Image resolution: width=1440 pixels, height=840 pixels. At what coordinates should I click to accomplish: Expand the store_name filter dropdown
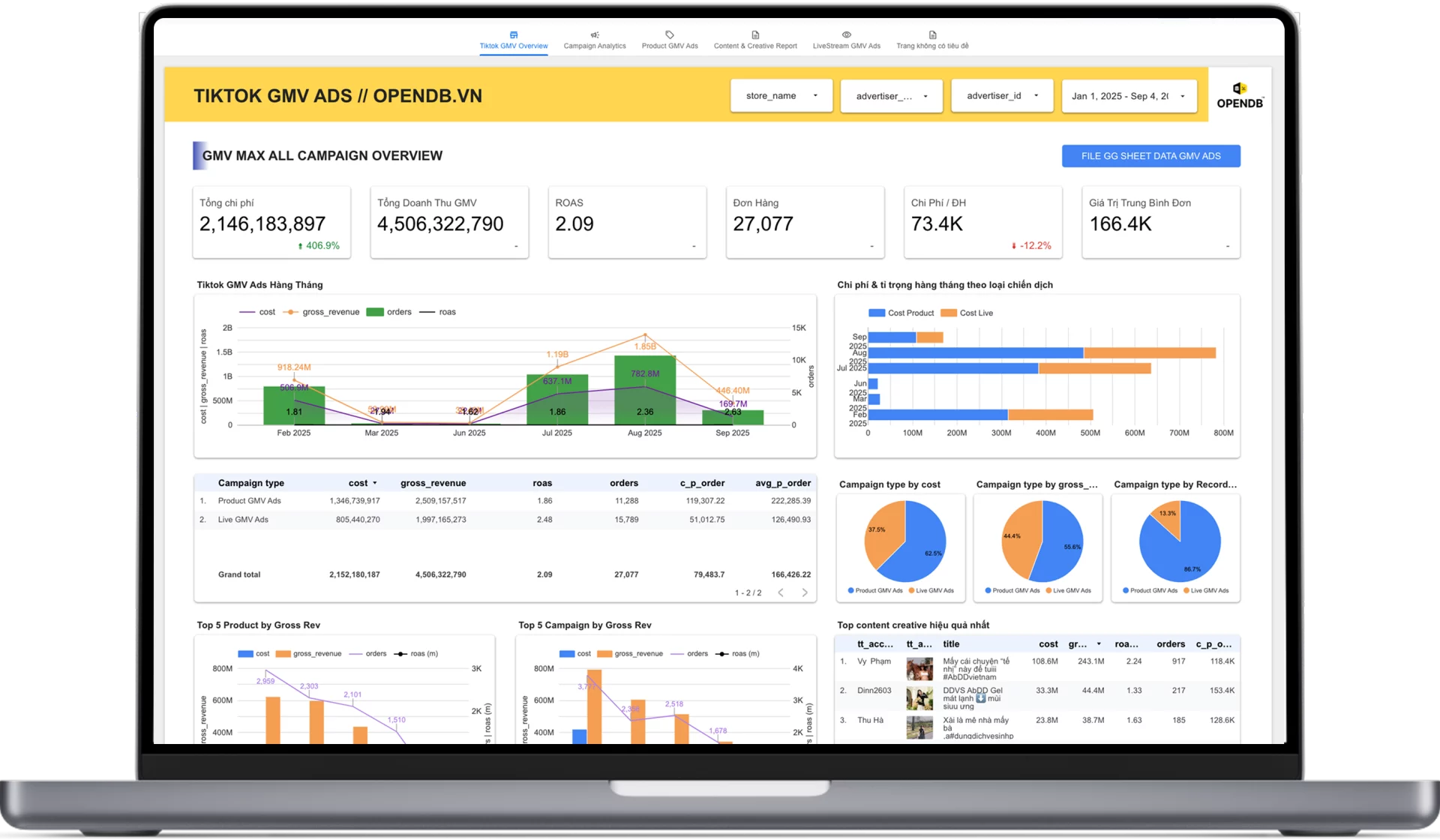click(781, 96)
